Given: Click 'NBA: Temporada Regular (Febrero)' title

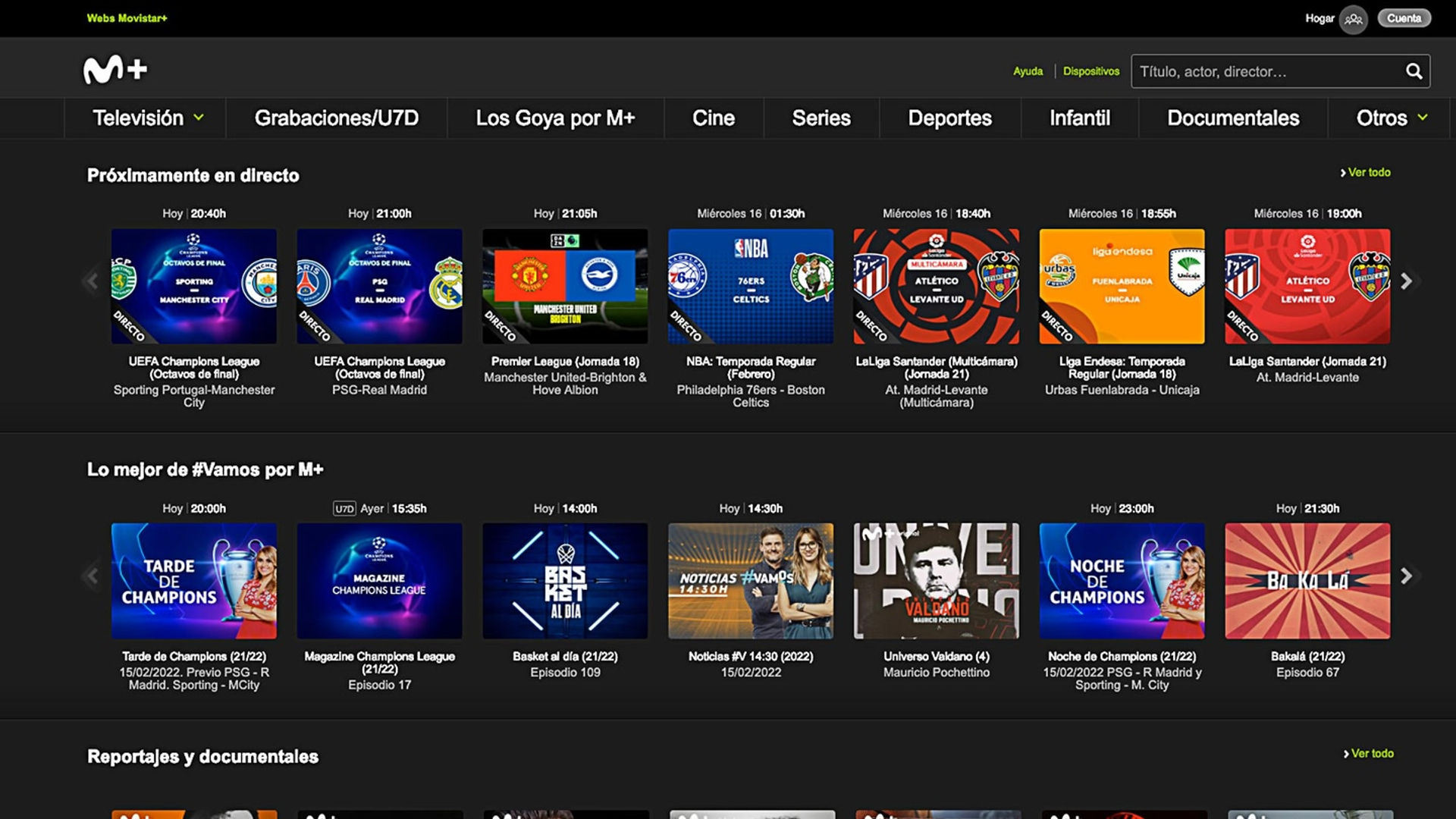Looking at the screenshot, I should click(751, 368).
